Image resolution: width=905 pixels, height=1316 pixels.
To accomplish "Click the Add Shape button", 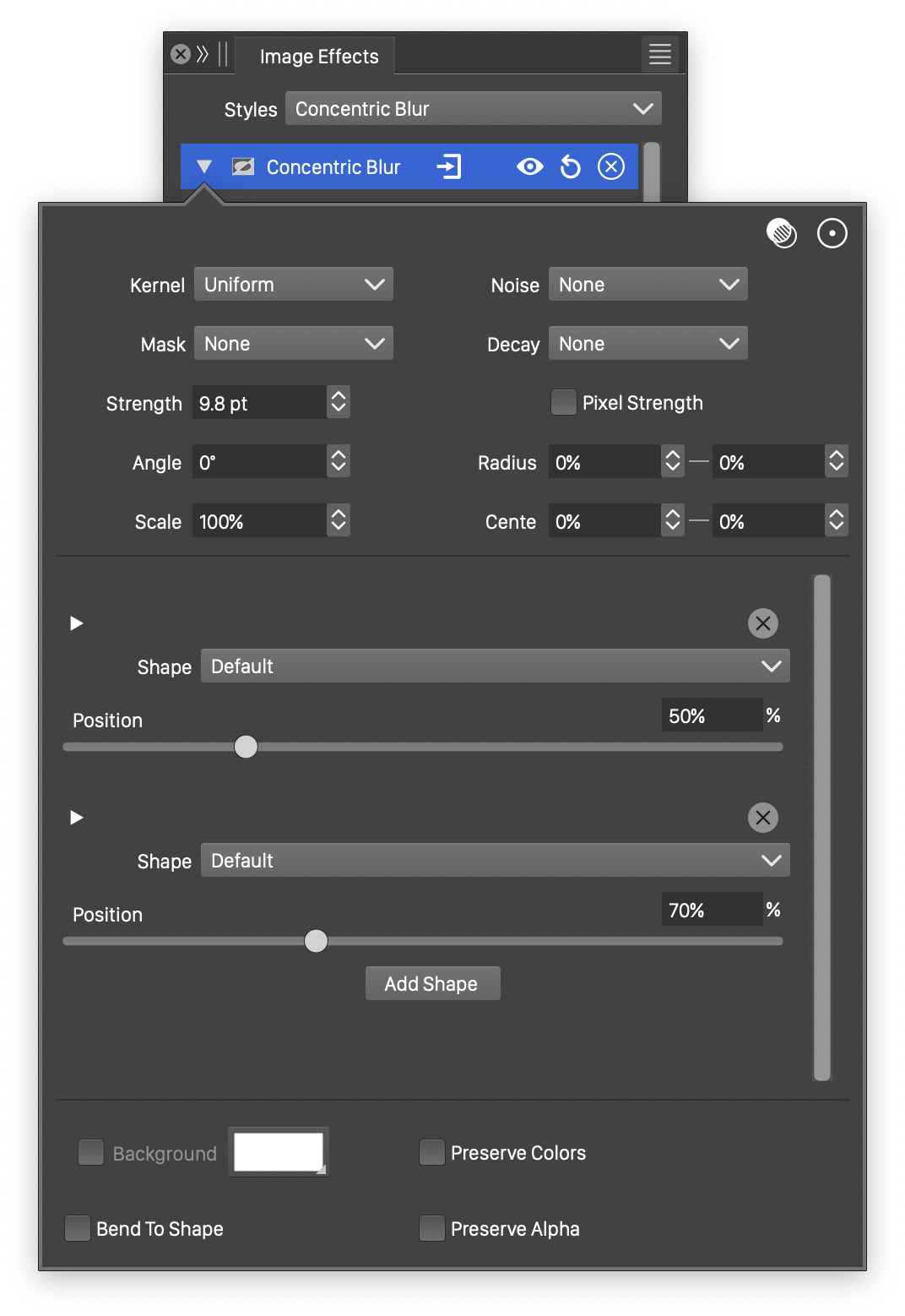I will pyautogui.click(x=432, y=984).
